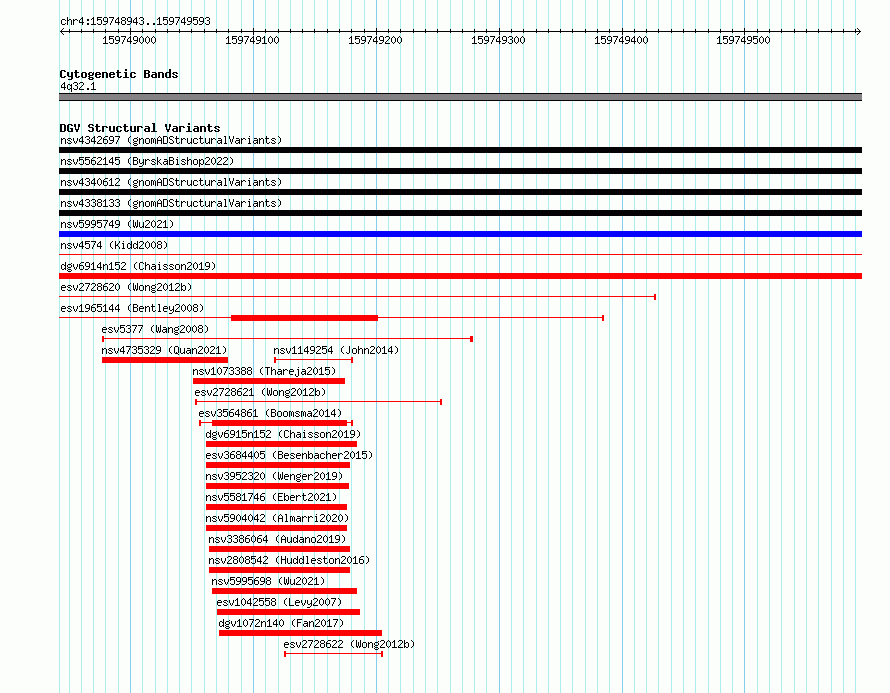
Task: Select nsv4735329 (Quan2021) label
Action: click(x=164, y=350)
